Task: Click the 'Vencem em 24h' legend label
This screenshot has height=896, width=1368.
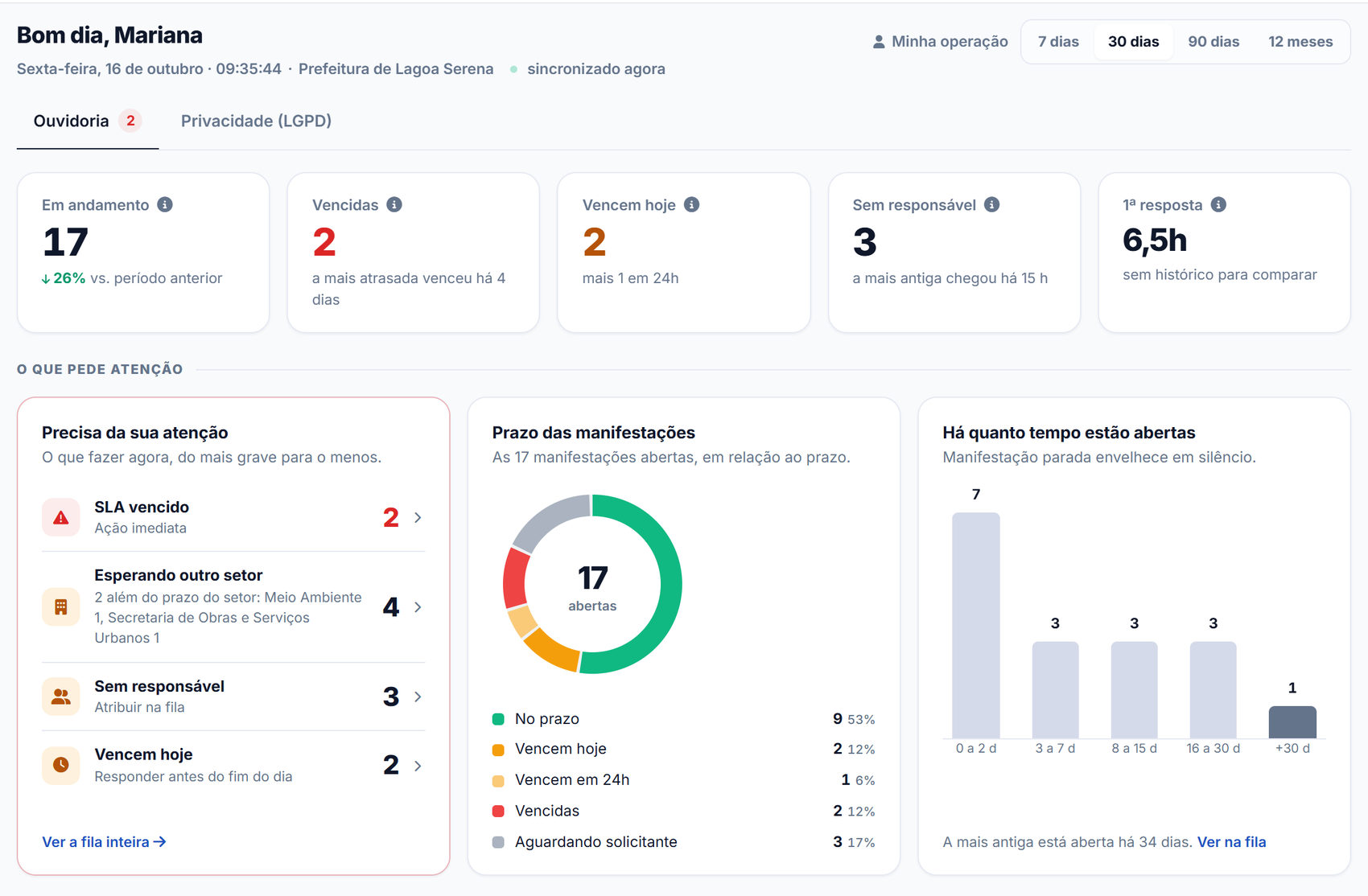Action: [572, 780]
